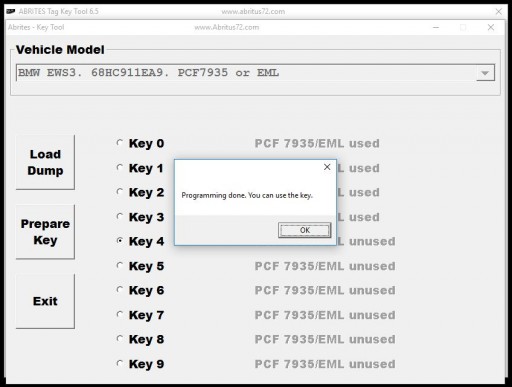
Task: Open the Vehicle Model dropdown arrow
Action: click(x=485, y=73)
